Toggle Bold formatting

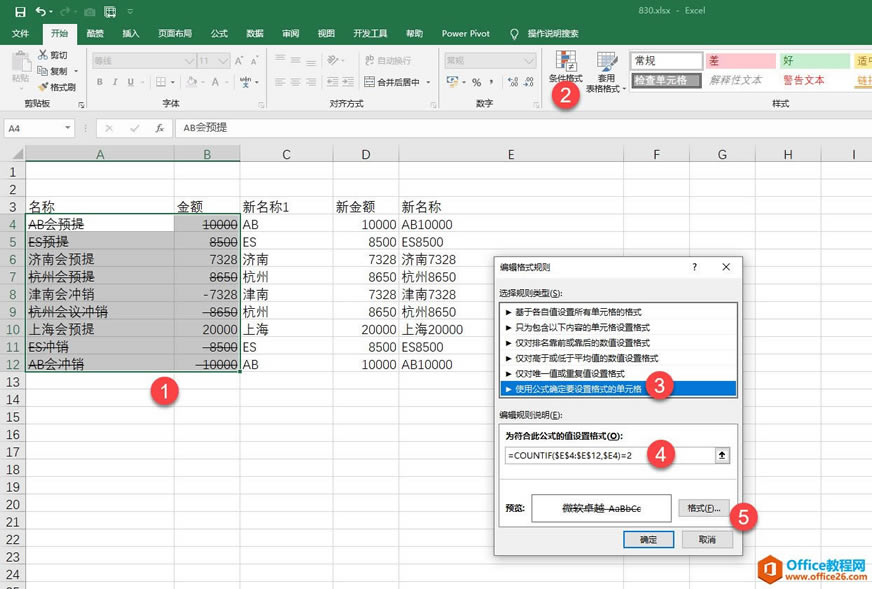(100, 82)
